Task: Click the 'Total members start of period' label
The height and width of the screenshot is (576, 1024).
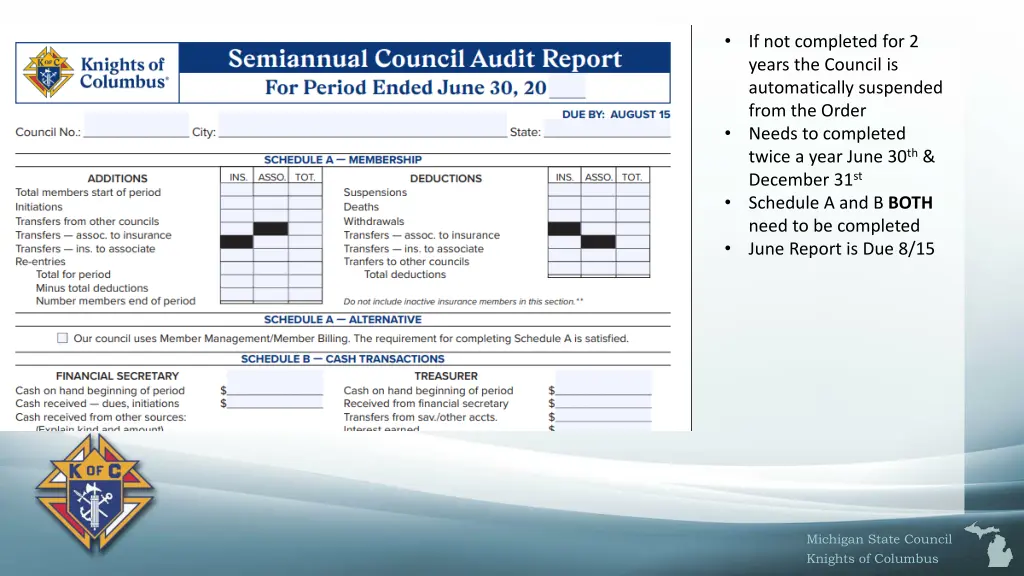Action: click(88, 192)
